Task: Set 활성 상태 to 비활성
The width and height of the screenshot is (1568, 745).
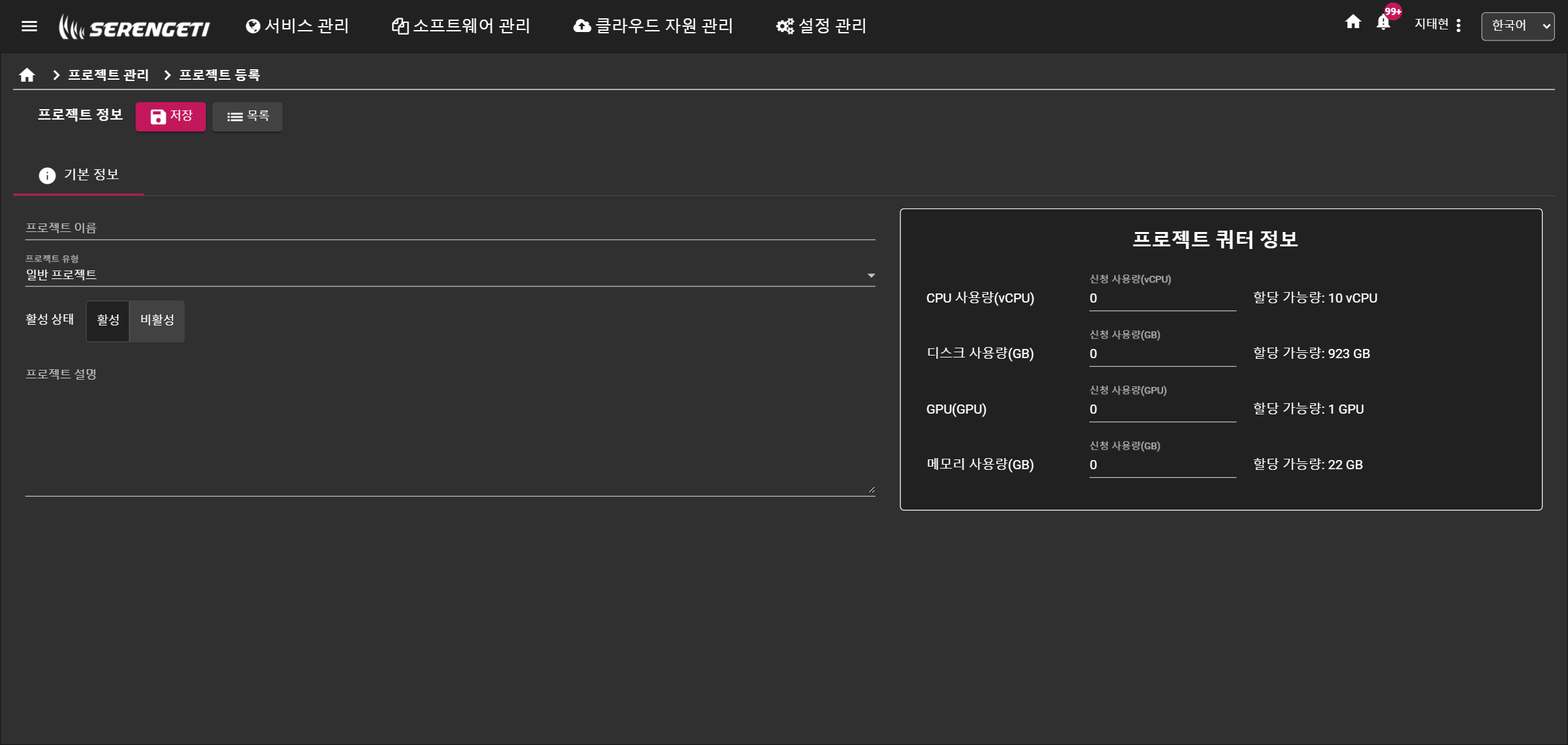Action: tap(157, 320)
